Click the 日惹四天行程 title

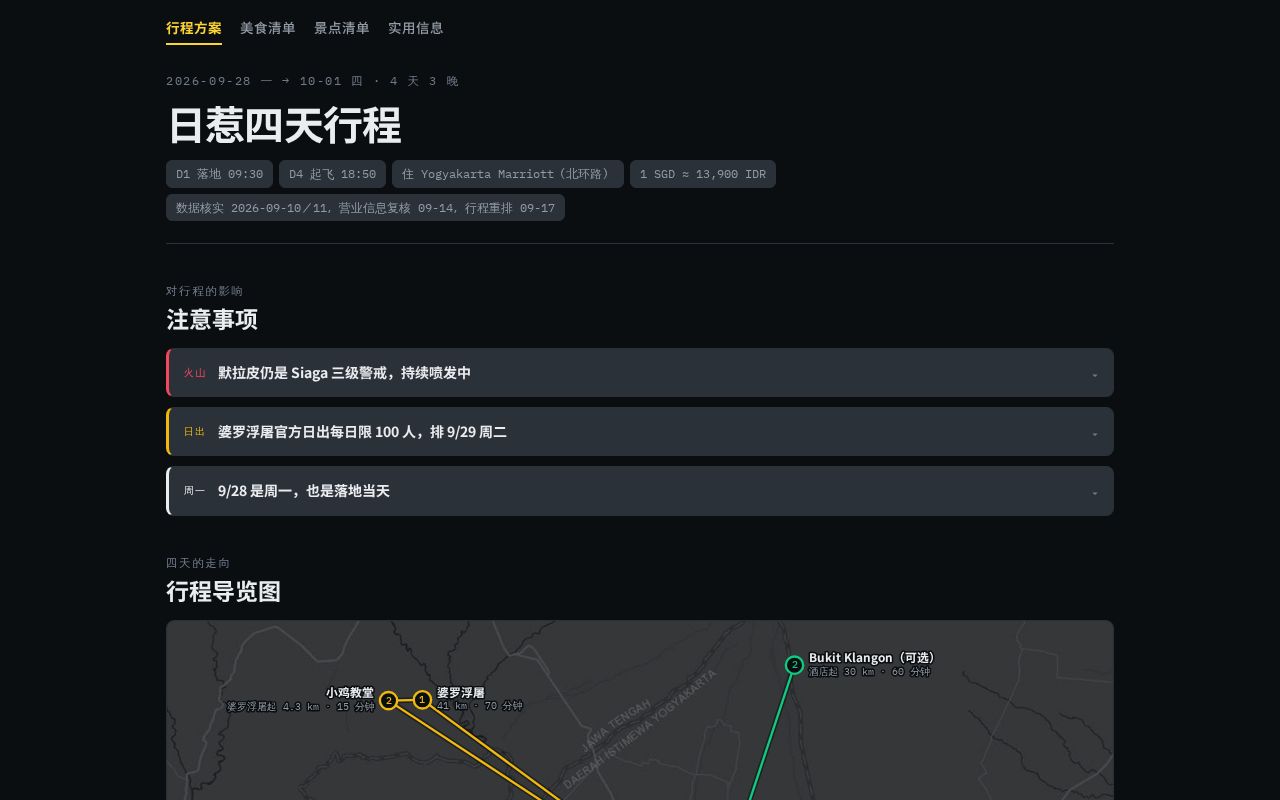point(284,125)
